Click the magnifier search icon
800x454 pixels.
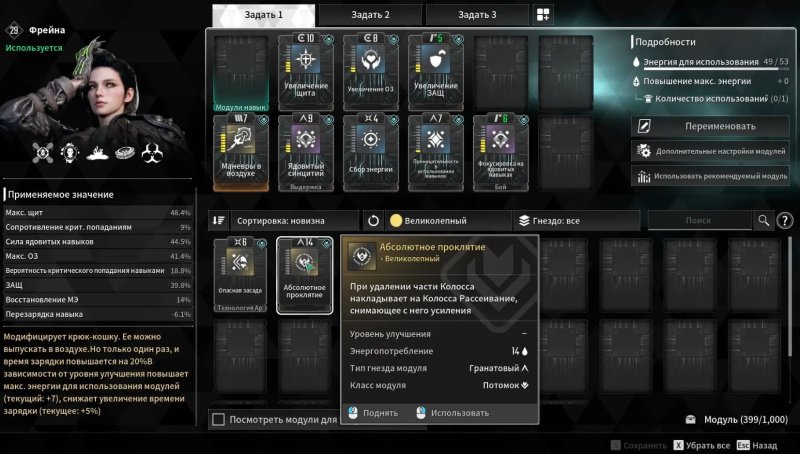[x=763, y=220]
